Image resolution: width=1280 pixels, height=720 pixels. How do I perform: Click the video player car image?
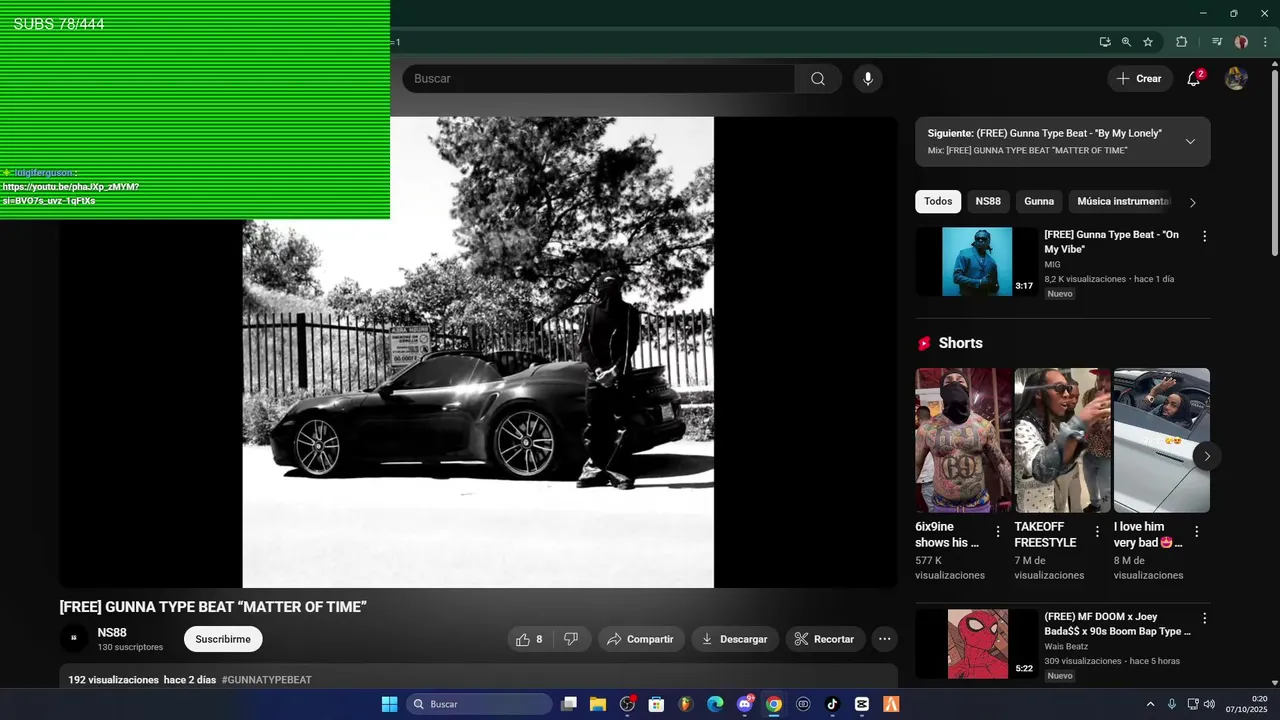click(x=478, y=352)
